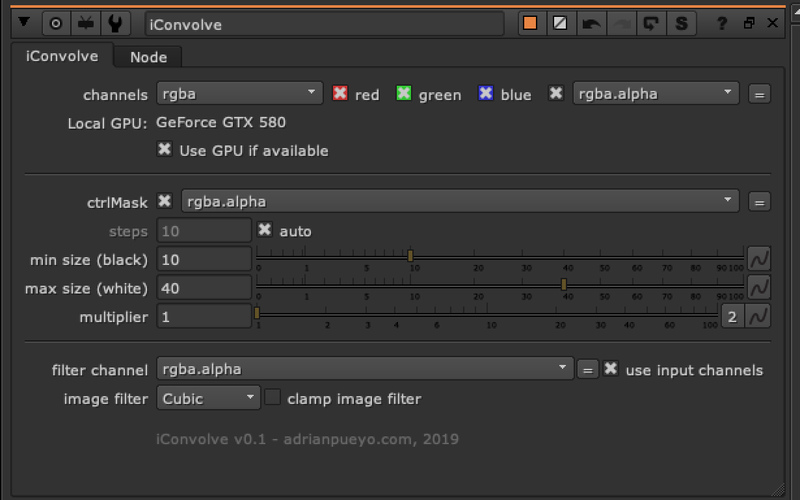The height and width of the screenshot is (500, 800).
Task: Enable clamp image filter checkbox
Action: click(272, 397)
